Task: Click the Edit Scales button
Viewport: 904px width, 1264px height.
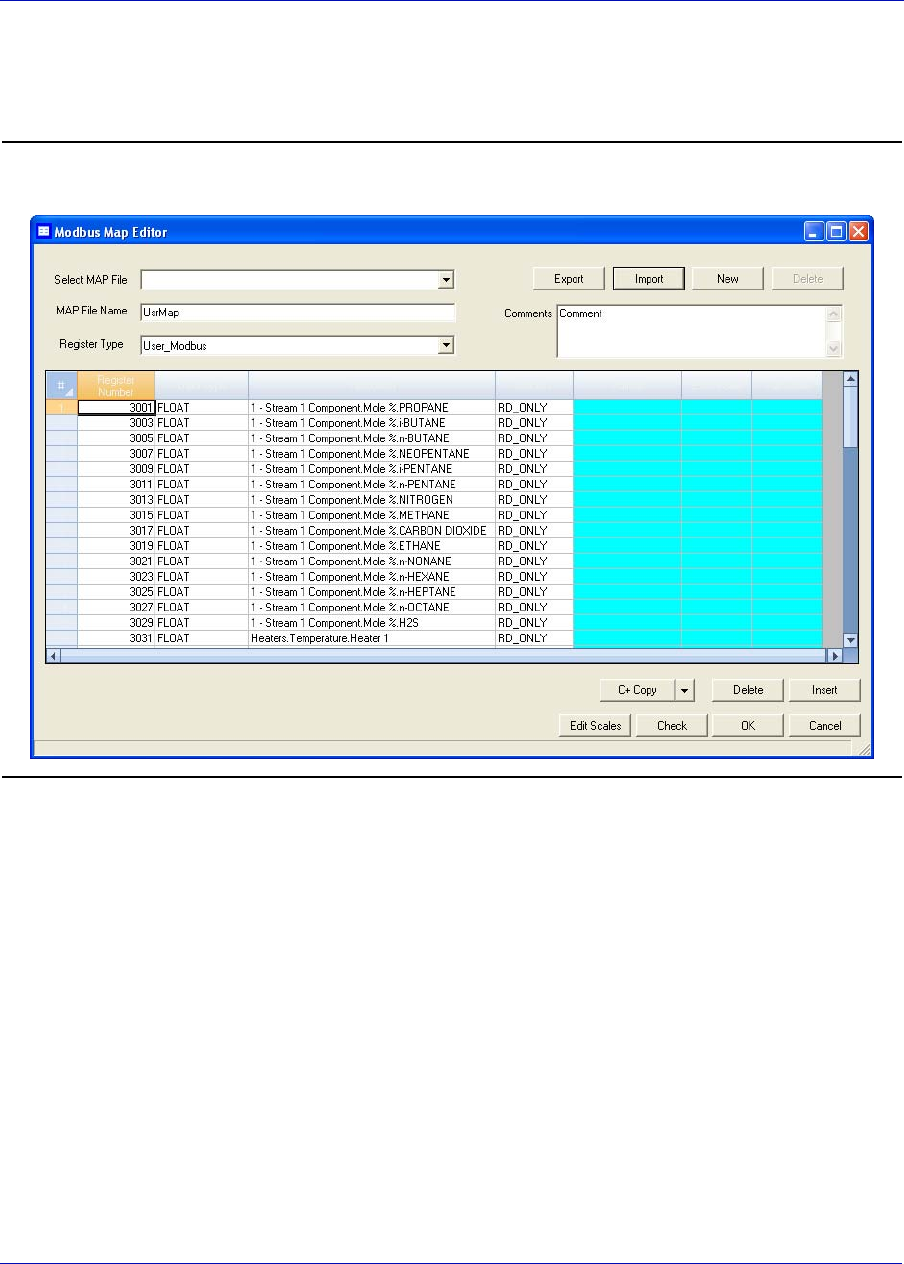Action: click(595, 726)
